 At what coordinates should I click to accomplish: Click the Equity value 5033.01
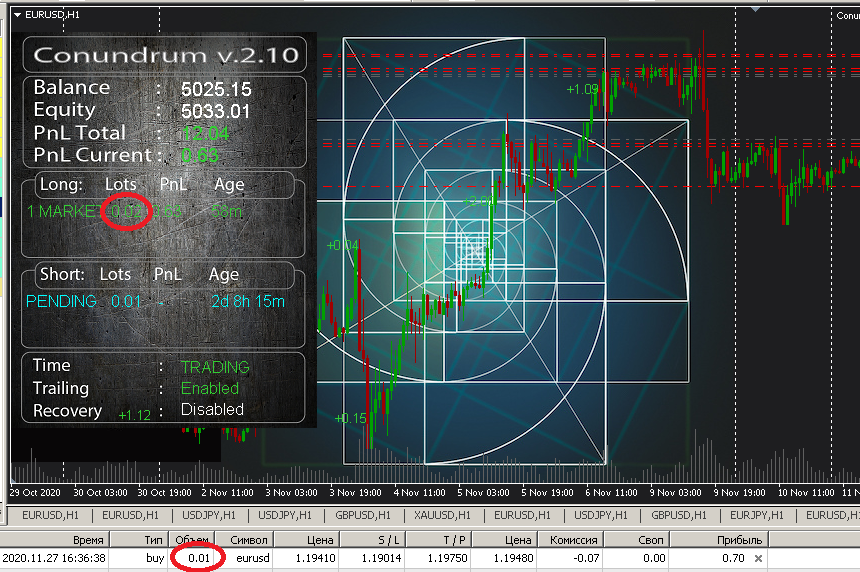coord(216,111)
